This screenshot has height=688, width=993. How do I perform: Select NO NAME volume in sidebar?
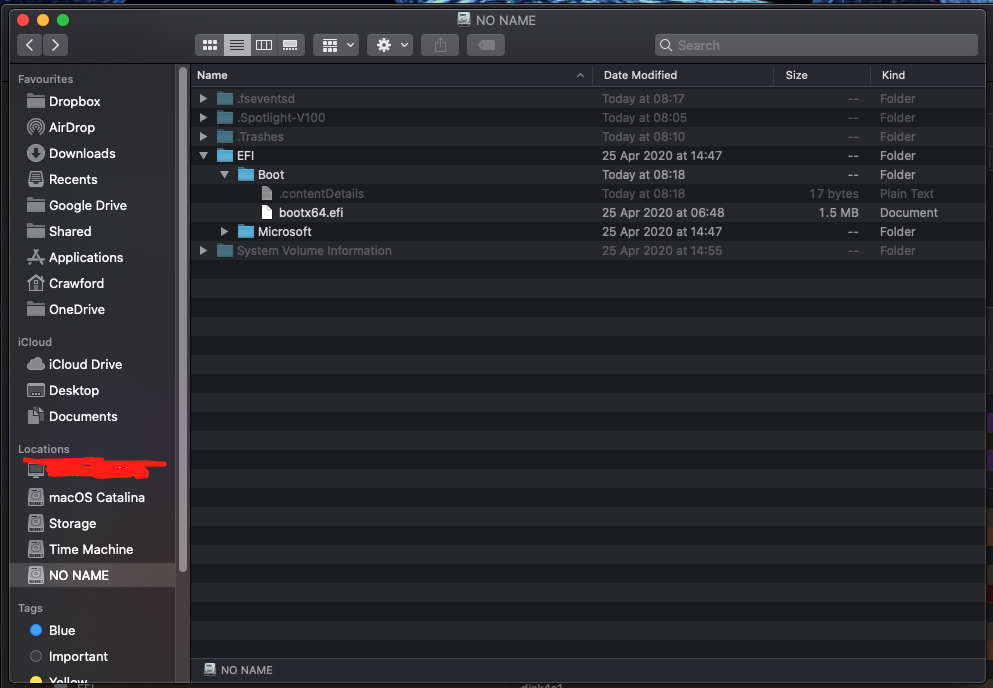[x=93, y=575]
